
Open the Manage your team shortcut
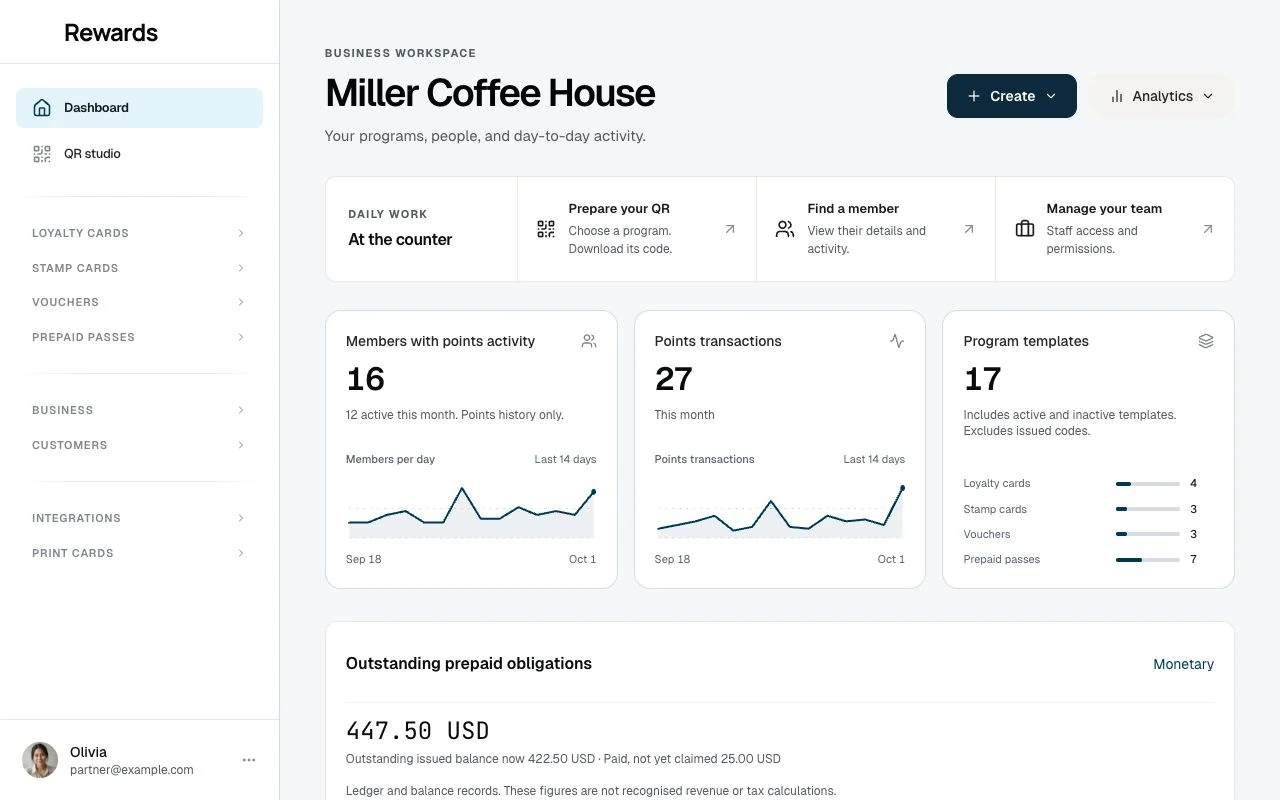(1115, 229)
